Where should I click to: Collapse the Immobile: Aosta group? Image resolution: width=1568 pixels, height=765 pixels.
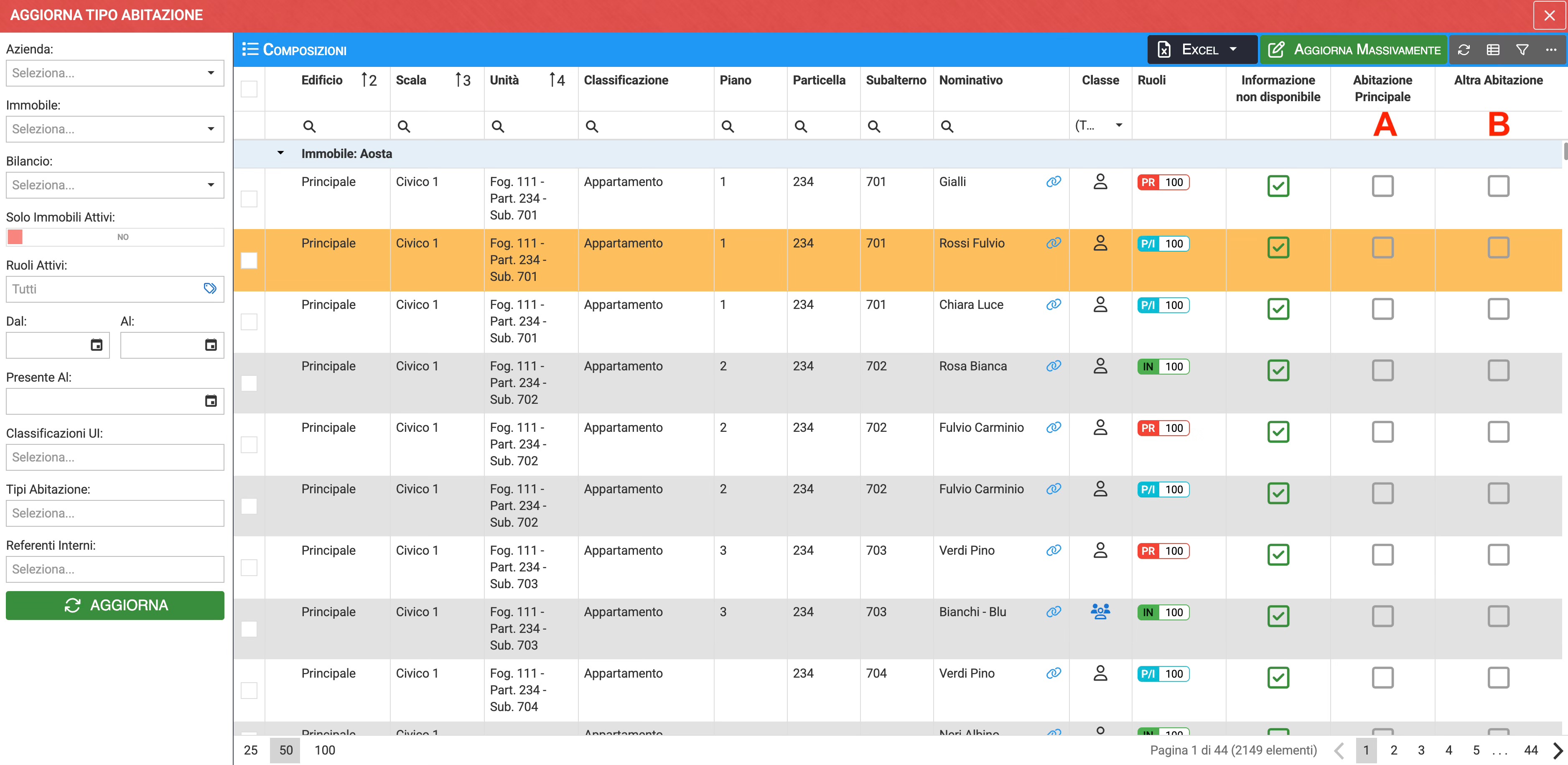pos(280,153)
